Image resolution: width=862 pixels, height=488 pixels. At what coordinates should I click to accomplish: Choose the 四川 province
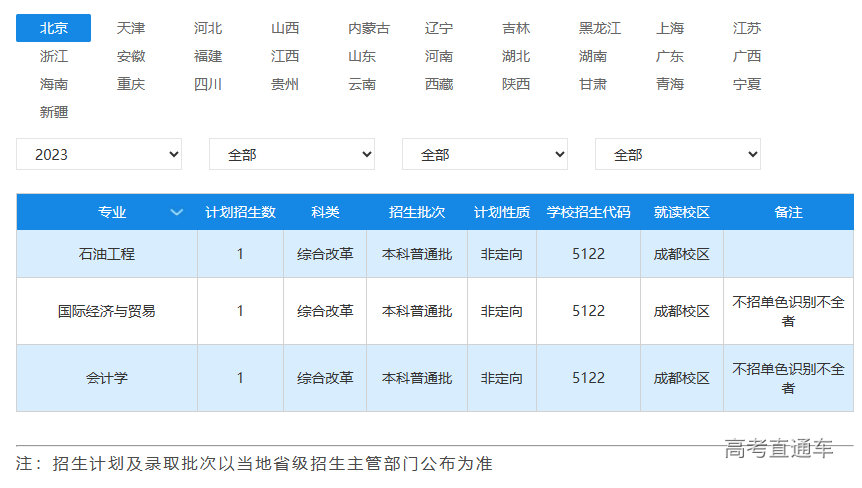click(x=208, y=84)
